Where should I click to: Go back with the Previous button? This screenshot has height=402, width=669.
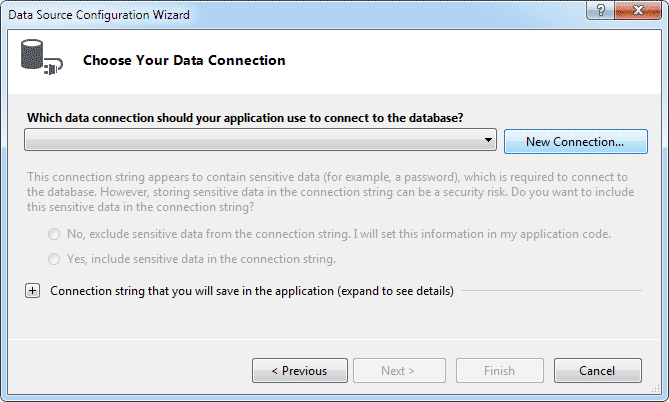[299, 371]
